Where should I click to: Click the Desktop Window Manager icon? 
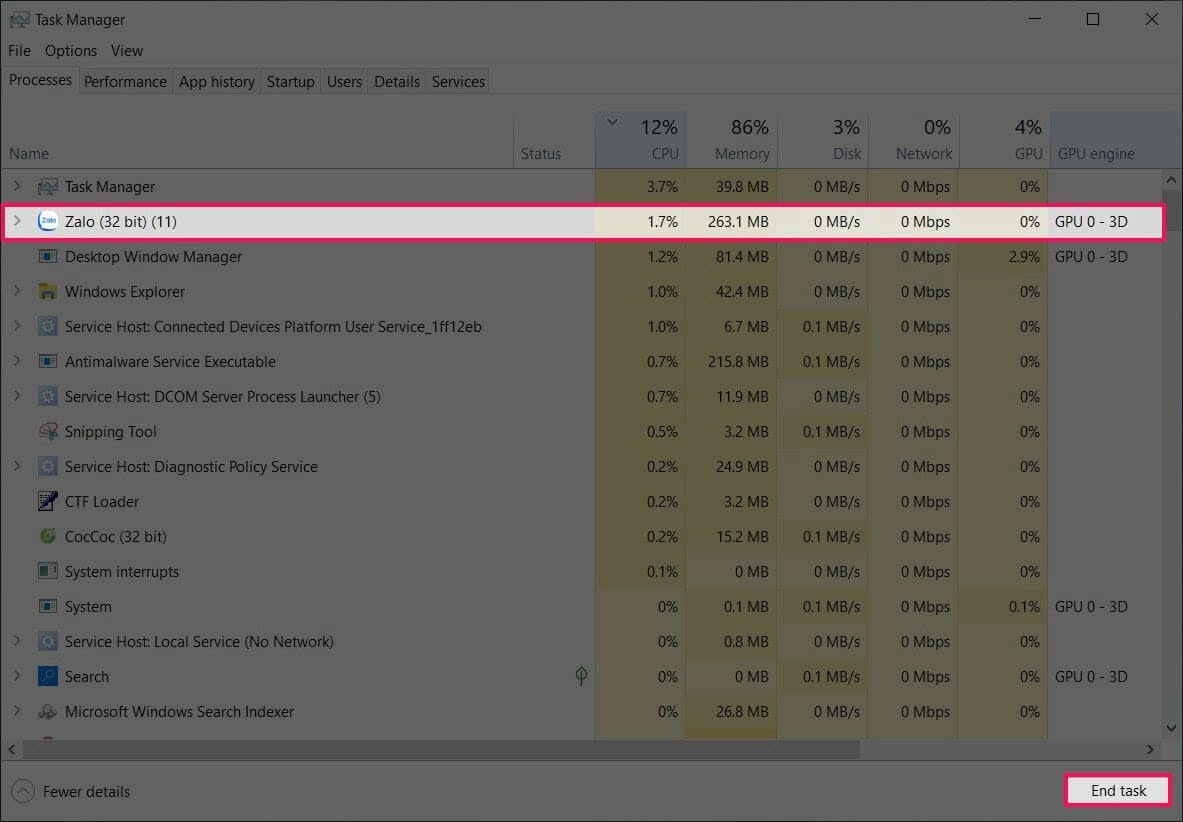pyautogui.click(x=48, y=256)
